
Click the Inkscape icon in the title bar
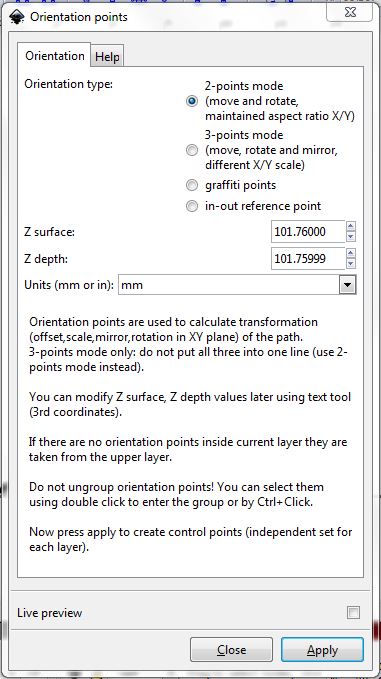pyautogui.click(x=16, y=17)
